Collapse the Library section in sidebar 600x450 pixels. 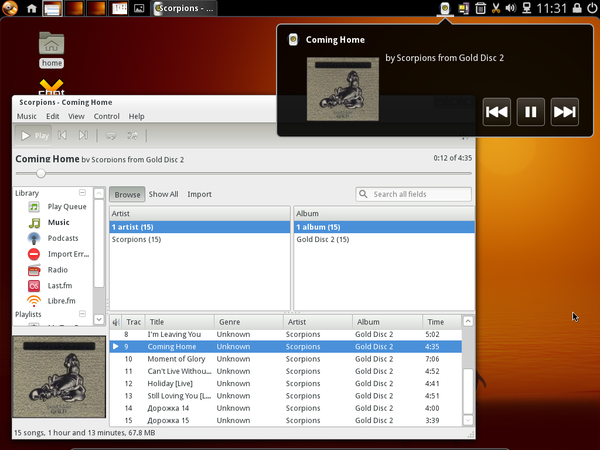(82, 192)
